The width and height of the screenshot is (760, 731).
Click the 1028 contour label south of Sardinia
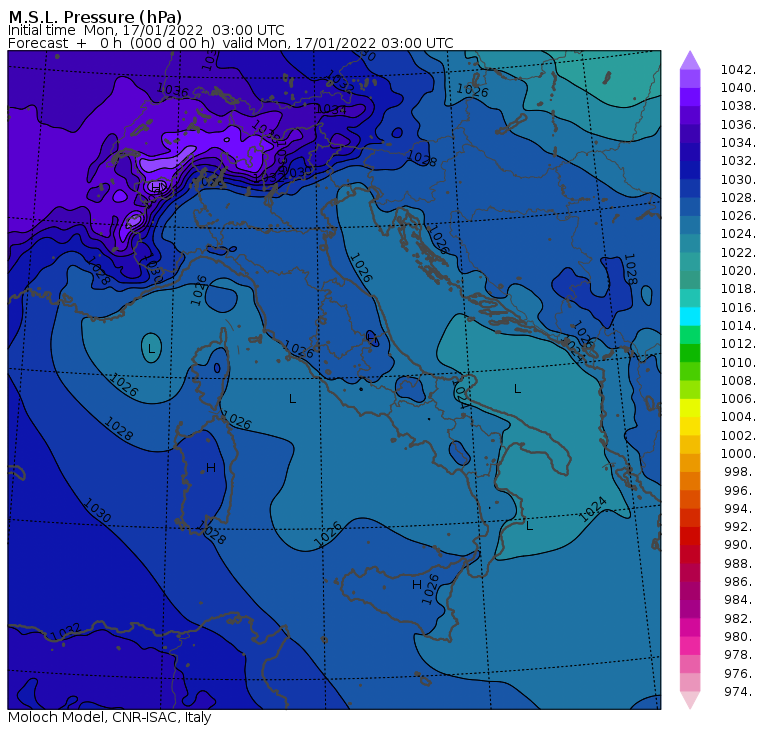pyautogui.click(x=211, y=532)
